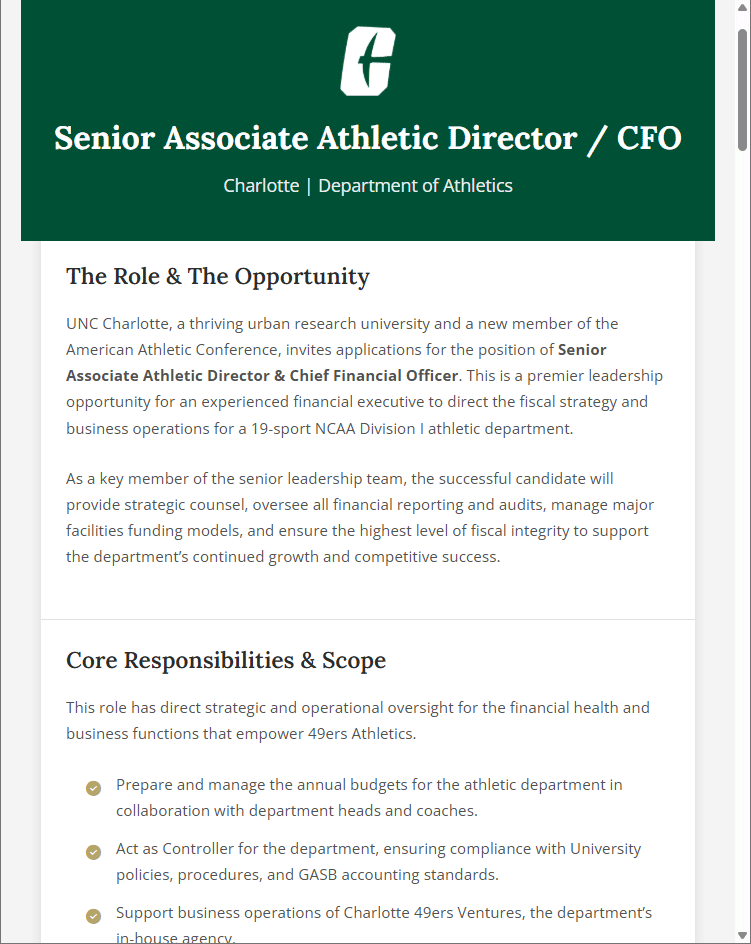Image resolution: width=751 pixels, height=944 pixels.
Task: Click the "Charlotte | Department of Athletics" subtitle
Action: point(368,186)
